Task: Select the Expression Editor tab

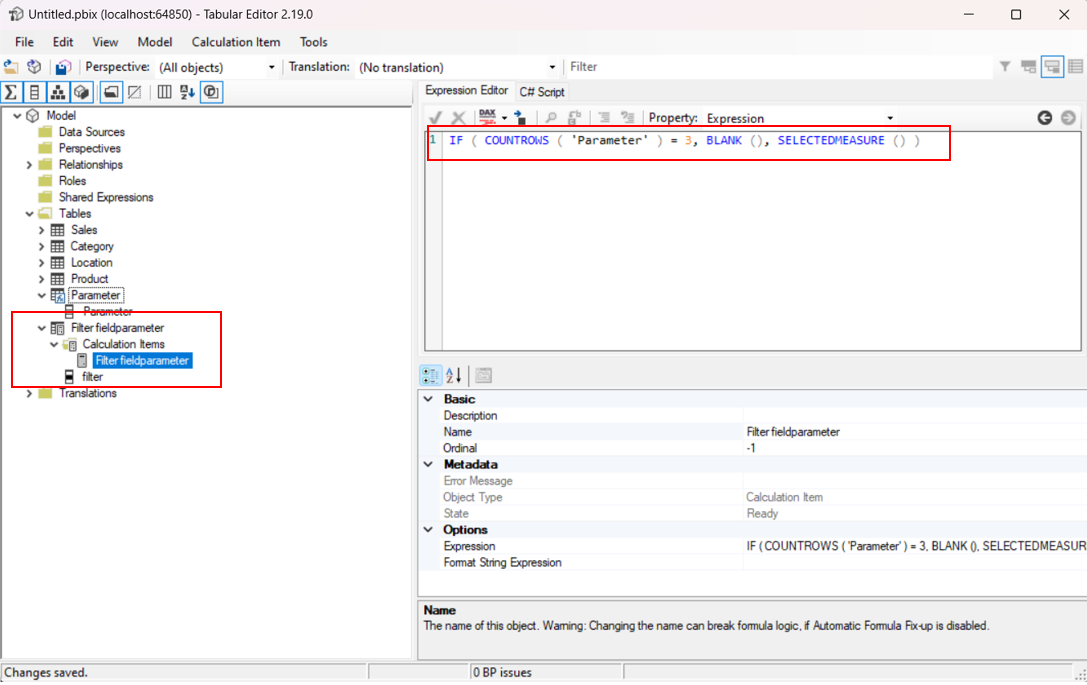Action: [x=467, y=91]
